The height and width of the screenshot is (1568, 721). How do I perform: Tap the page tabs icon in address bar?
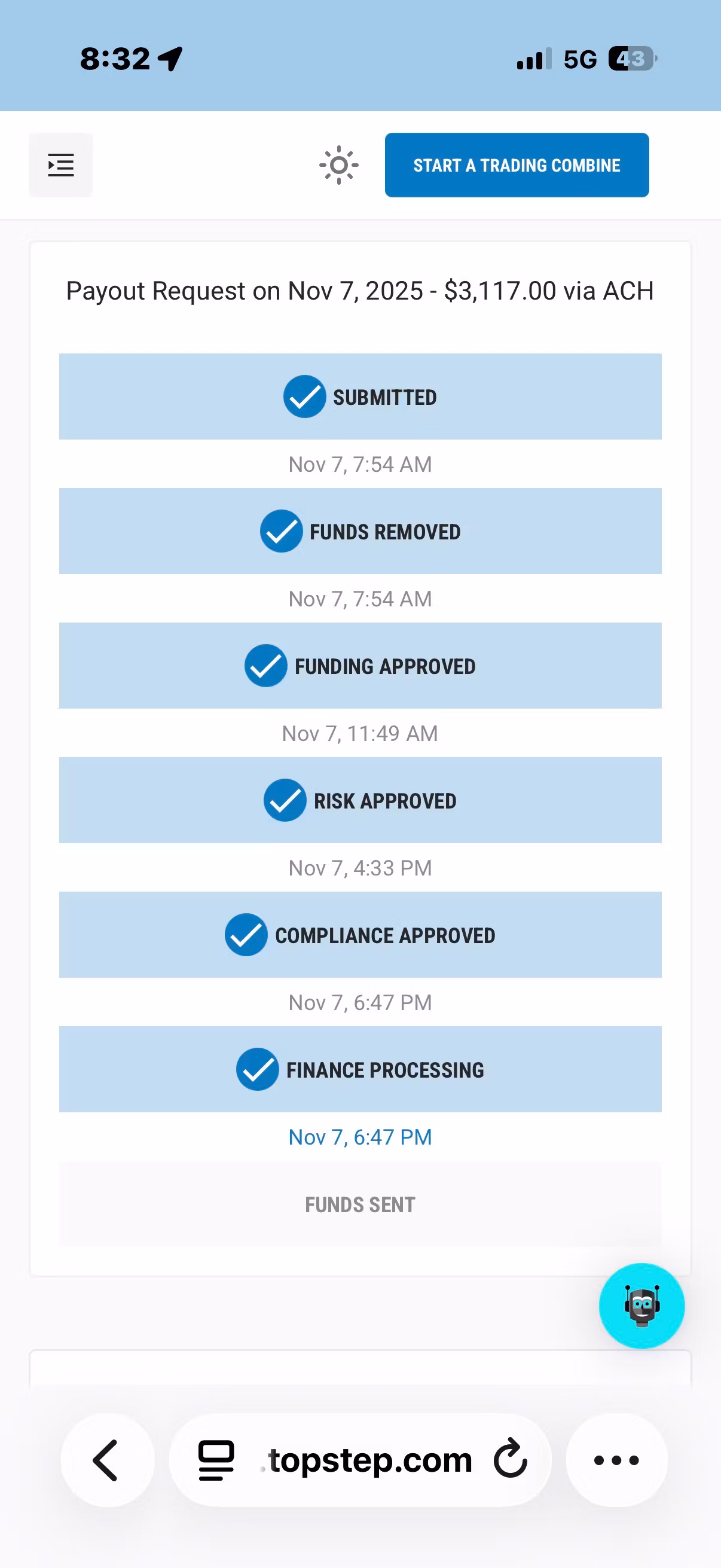pos(216,1460)
